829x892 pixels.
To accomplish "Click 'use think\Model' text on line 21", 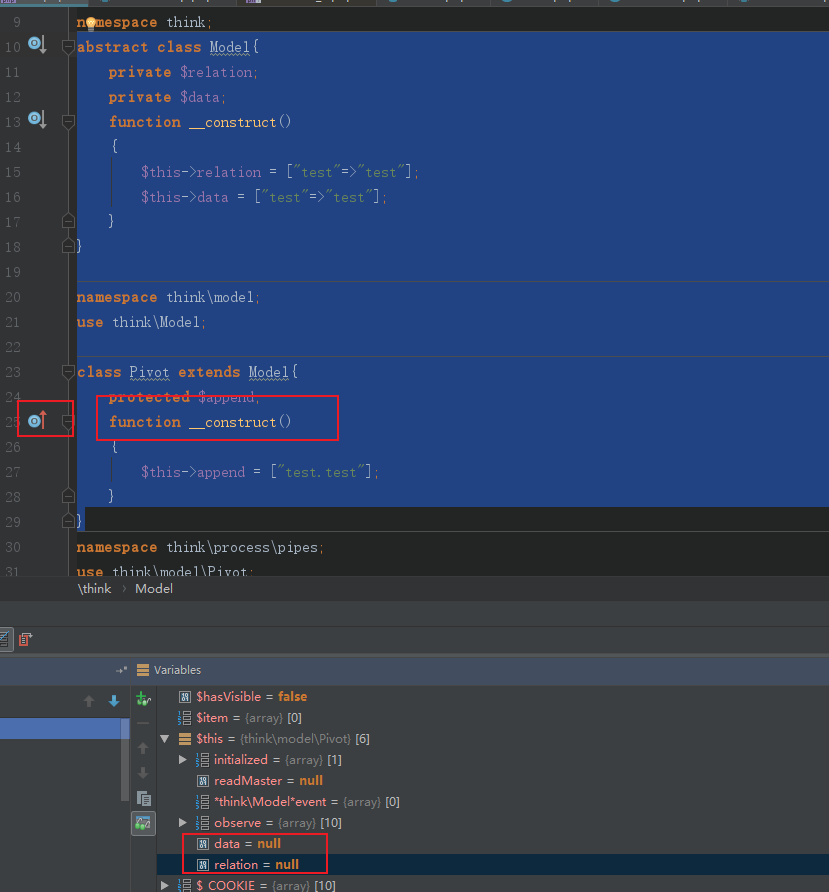I will pos(138,323).
